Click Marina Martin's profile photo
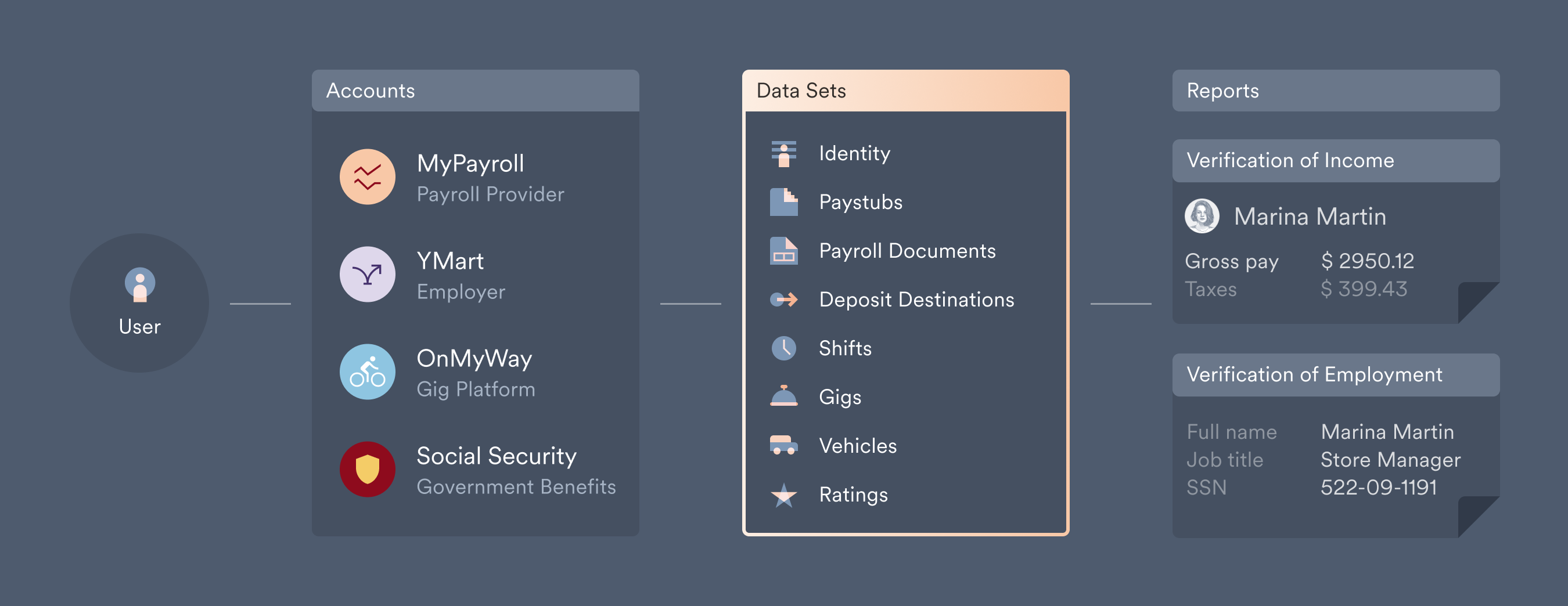 (1202, 216)
